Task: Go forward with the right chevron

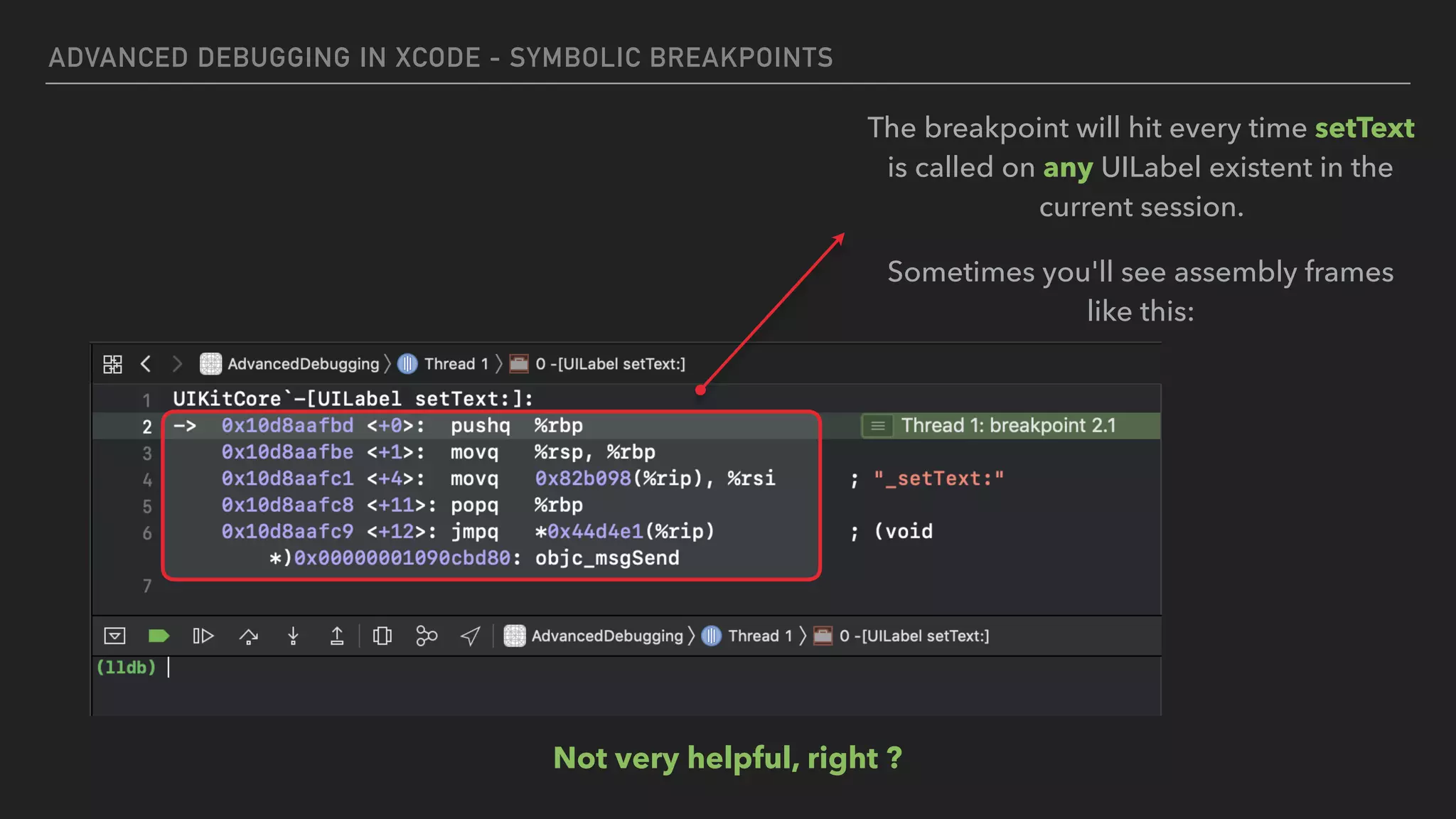Action: 177,364
